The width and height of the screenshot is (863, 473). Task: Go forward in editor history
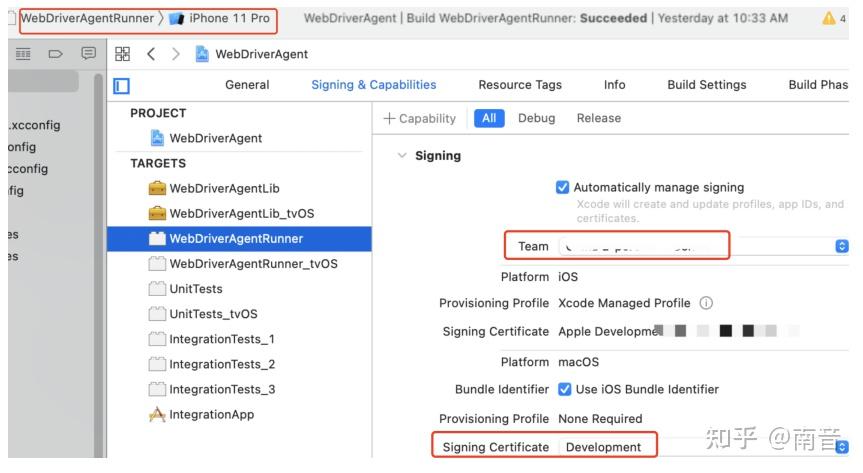(176, 54)
